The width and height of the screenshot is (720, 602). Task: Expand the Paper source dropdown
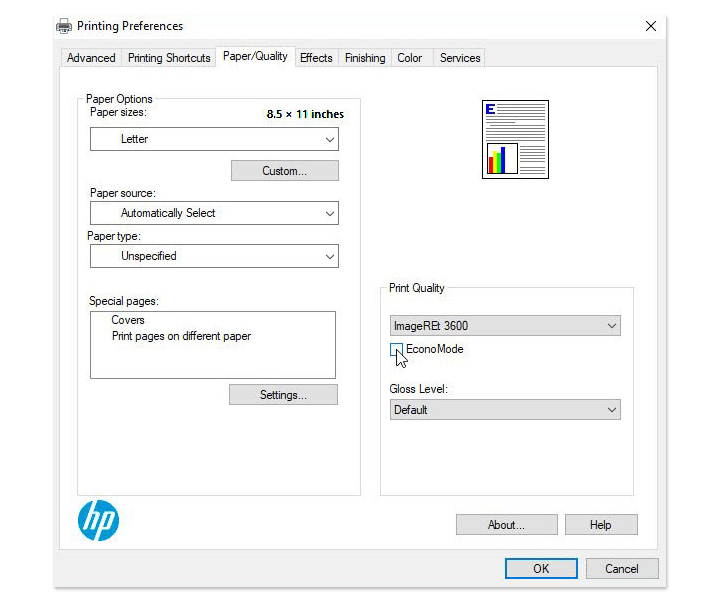point(214,213)
